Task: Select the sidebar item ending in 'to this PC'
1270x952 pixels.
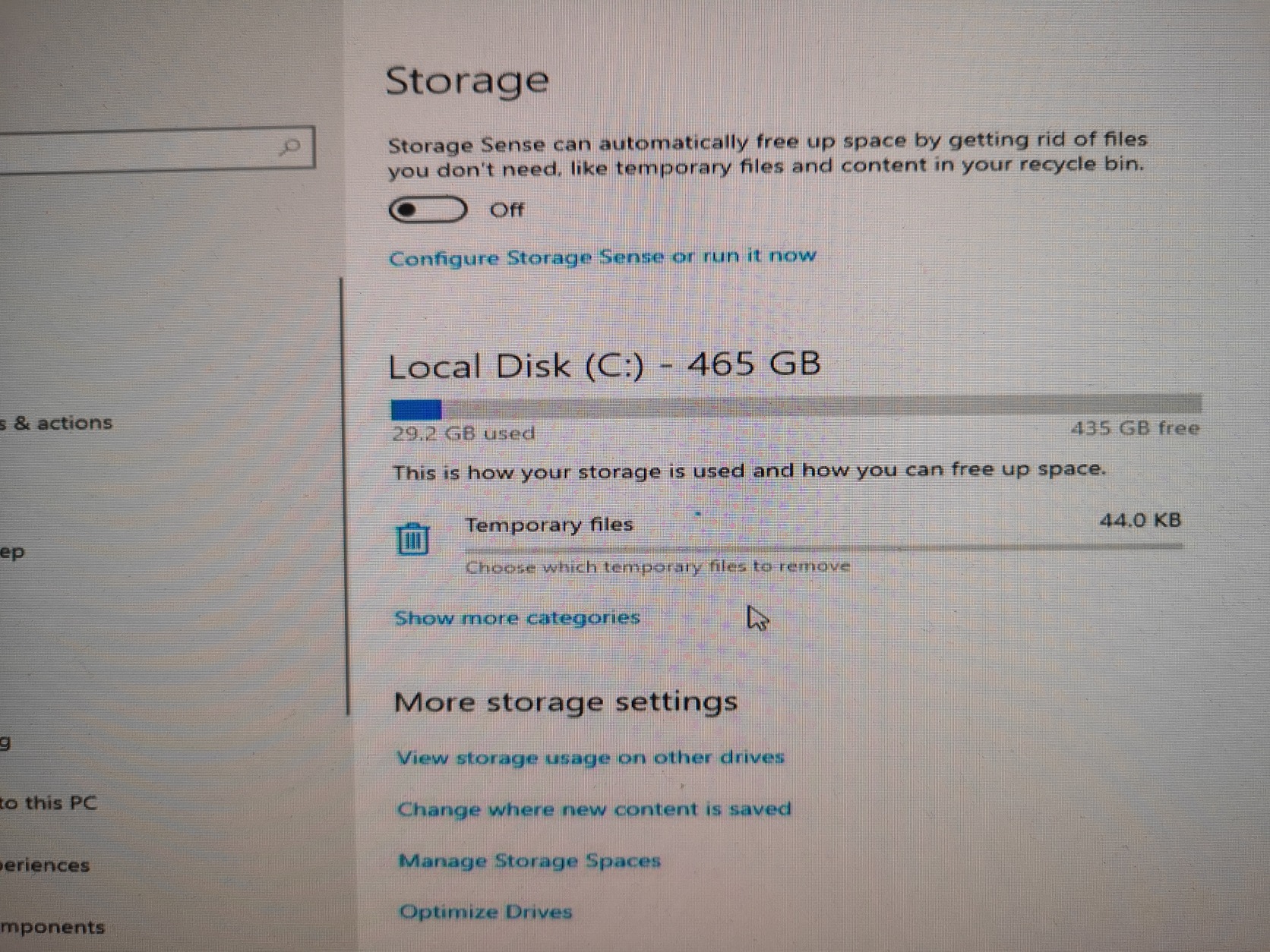Action: pos(49,802)
